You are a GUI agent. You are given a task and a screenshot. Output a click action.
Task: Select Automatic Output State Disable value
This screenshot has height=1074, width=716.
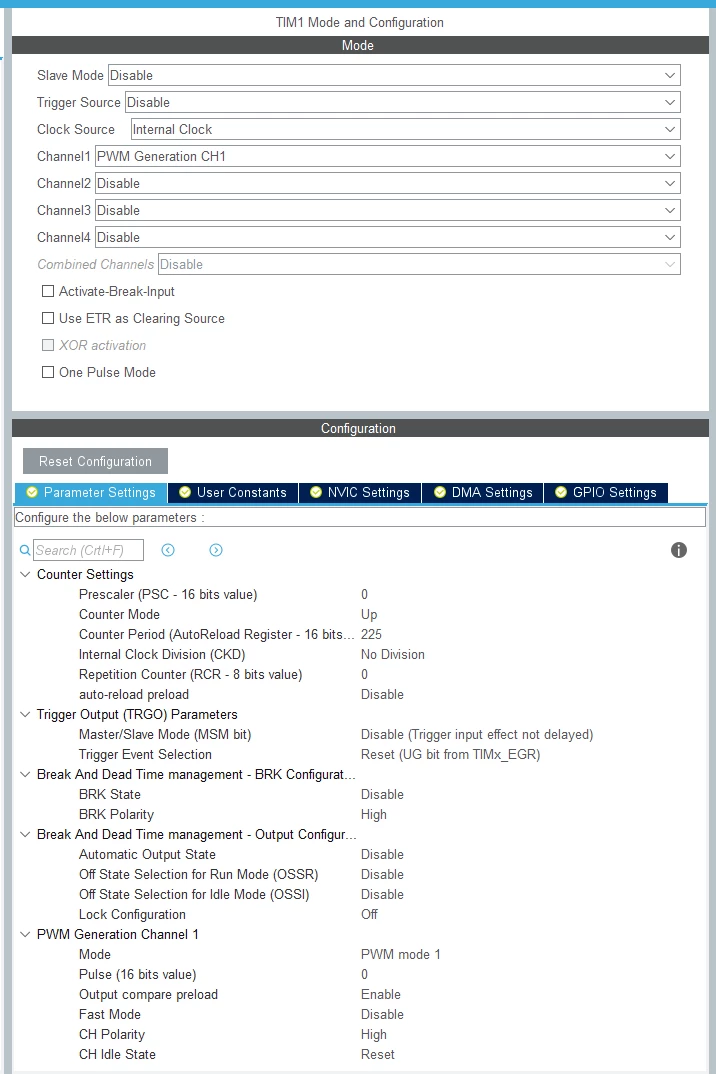(382, 854)
